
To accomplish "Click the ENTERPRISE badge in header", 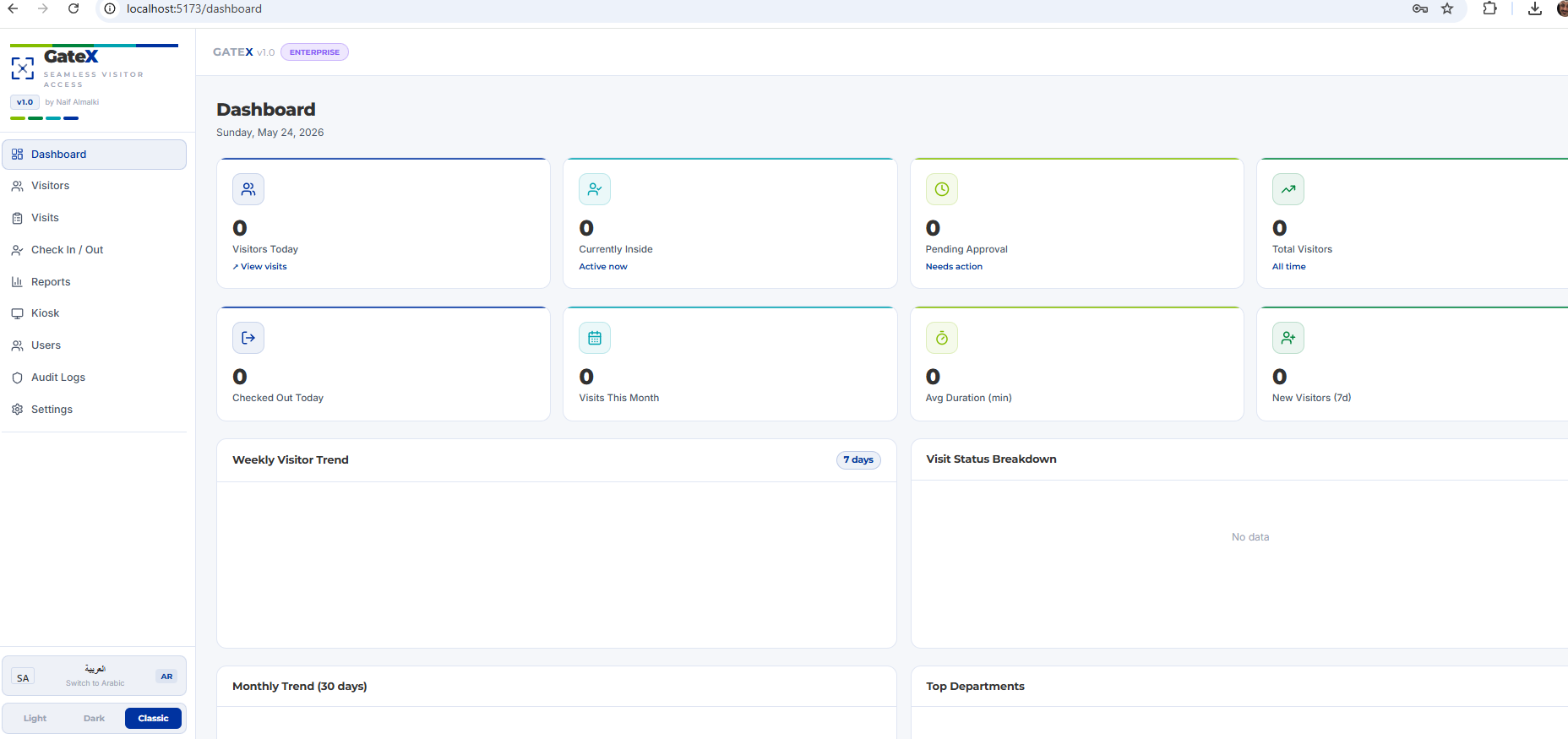I will 314,52.
